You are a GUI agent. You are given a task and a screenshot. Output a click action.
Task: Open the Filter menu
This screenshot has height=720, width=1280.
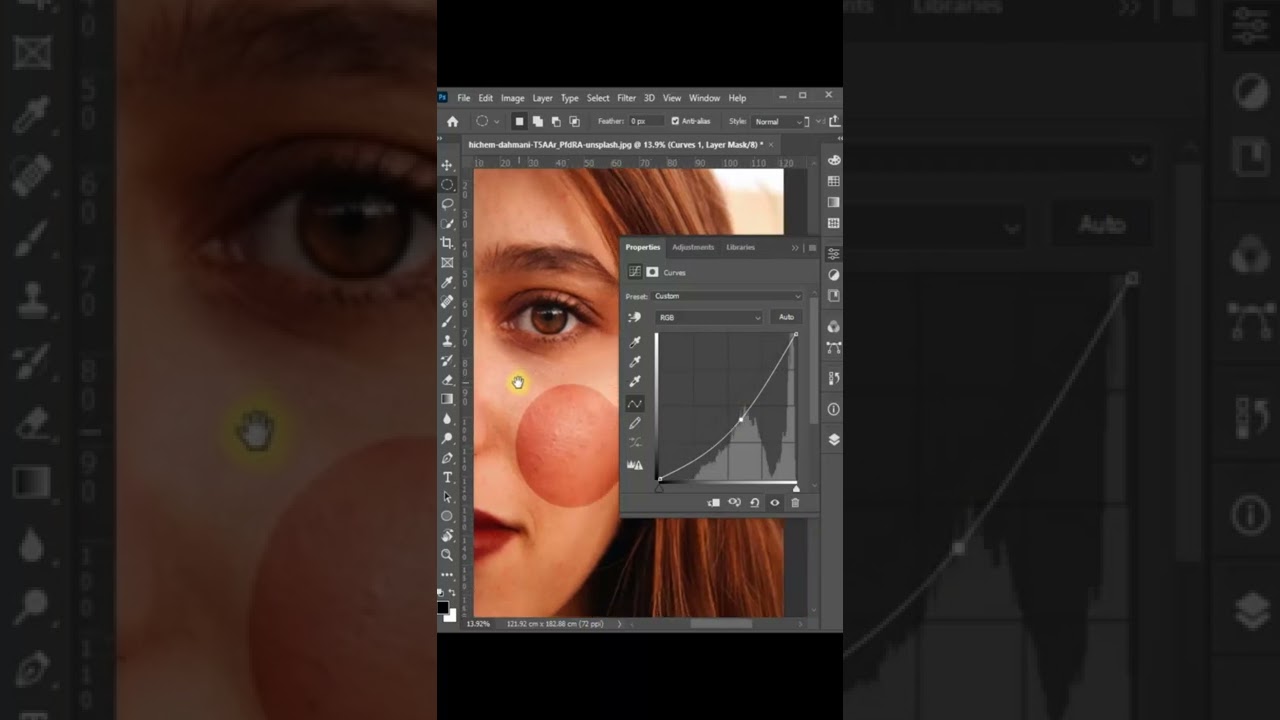tap(626, 98)
